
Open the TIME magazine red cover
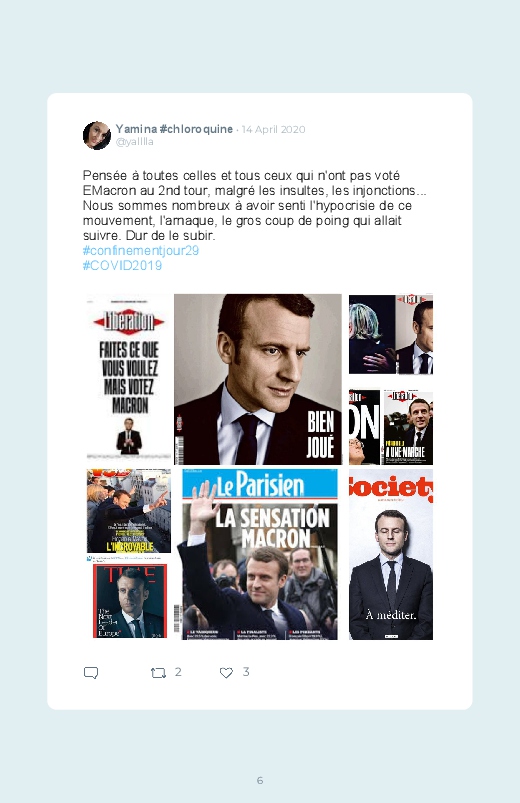(130, 601)
